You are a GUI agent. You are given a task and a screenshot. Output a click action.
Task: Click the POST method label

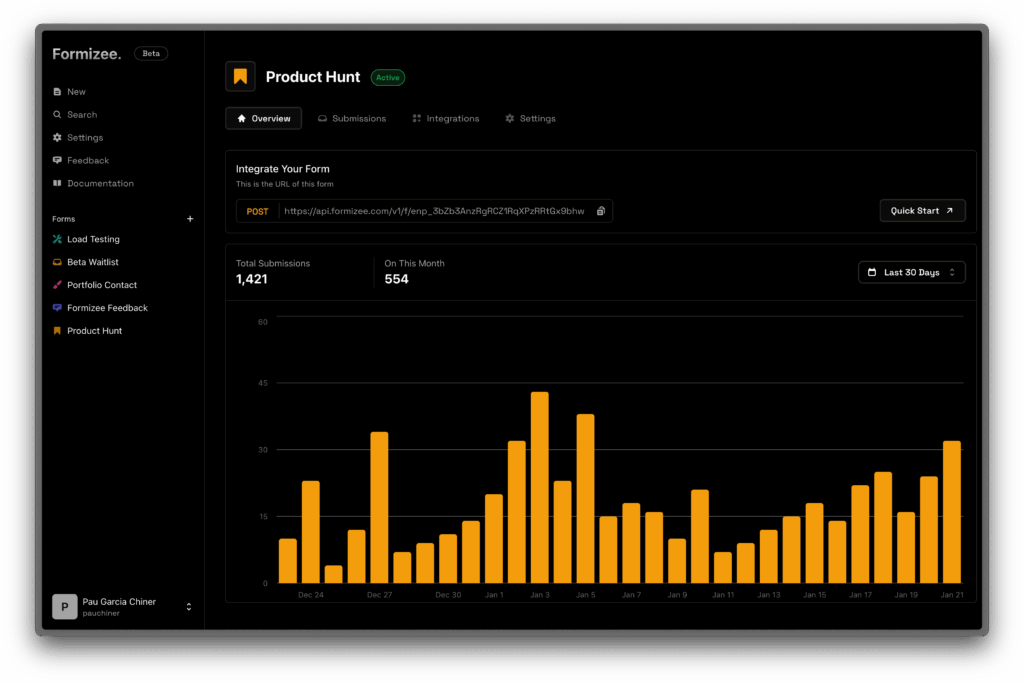pos(257,211)
